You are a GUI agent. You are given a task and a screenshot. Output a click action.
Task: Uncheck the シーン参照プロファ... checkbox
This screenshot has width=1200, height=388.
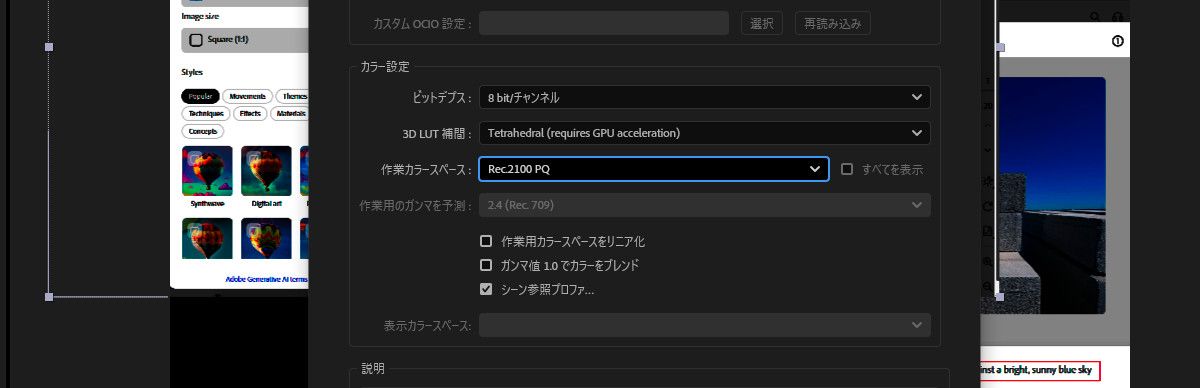click(x=486, y=289)
